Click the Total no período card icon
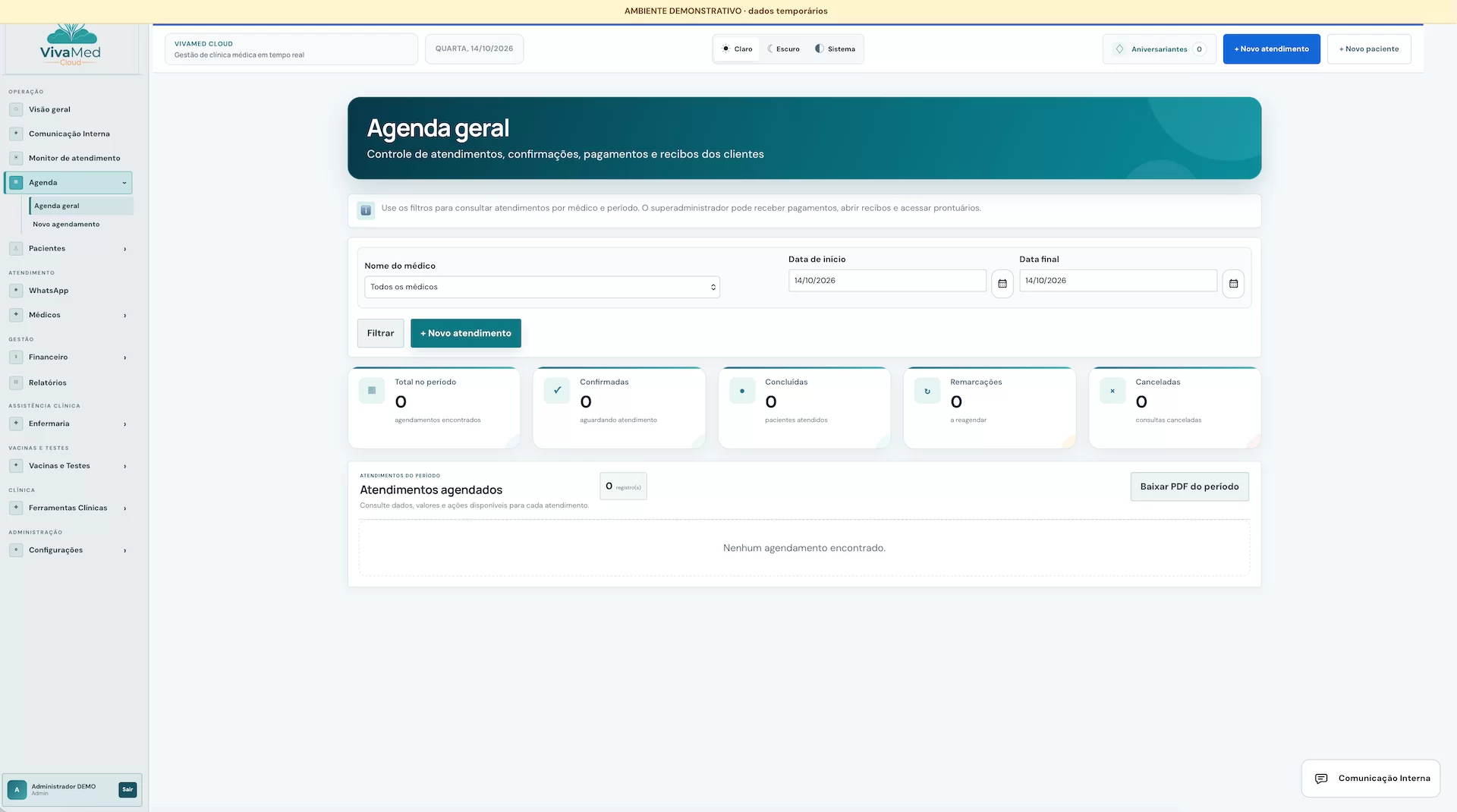The width and height of the screenshot is (1457, 812). click(372, 391)
